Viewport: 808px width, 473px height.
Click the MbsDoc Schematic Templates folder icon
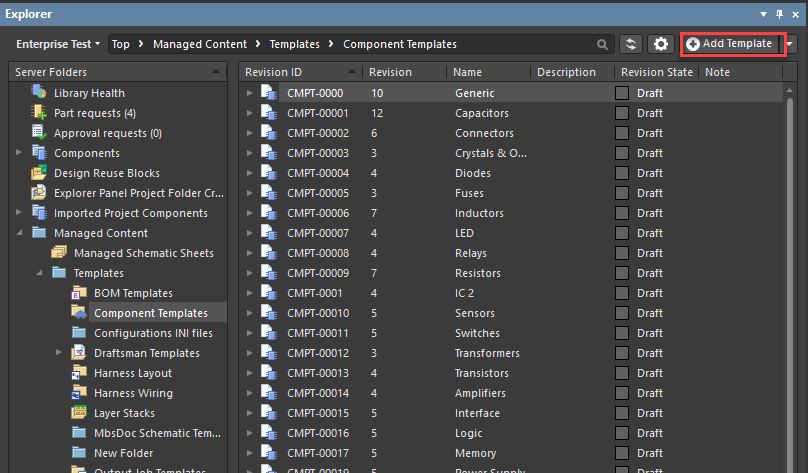coord(79,433)
